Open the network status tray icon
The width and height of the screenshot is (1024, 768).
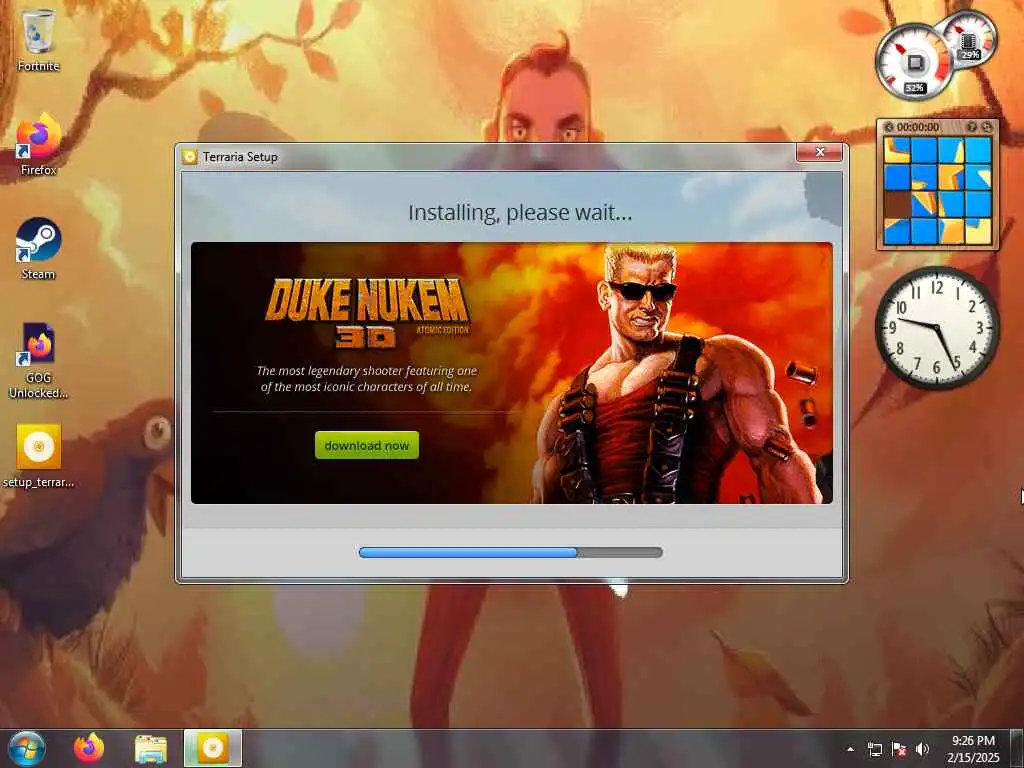click(874, 749)
